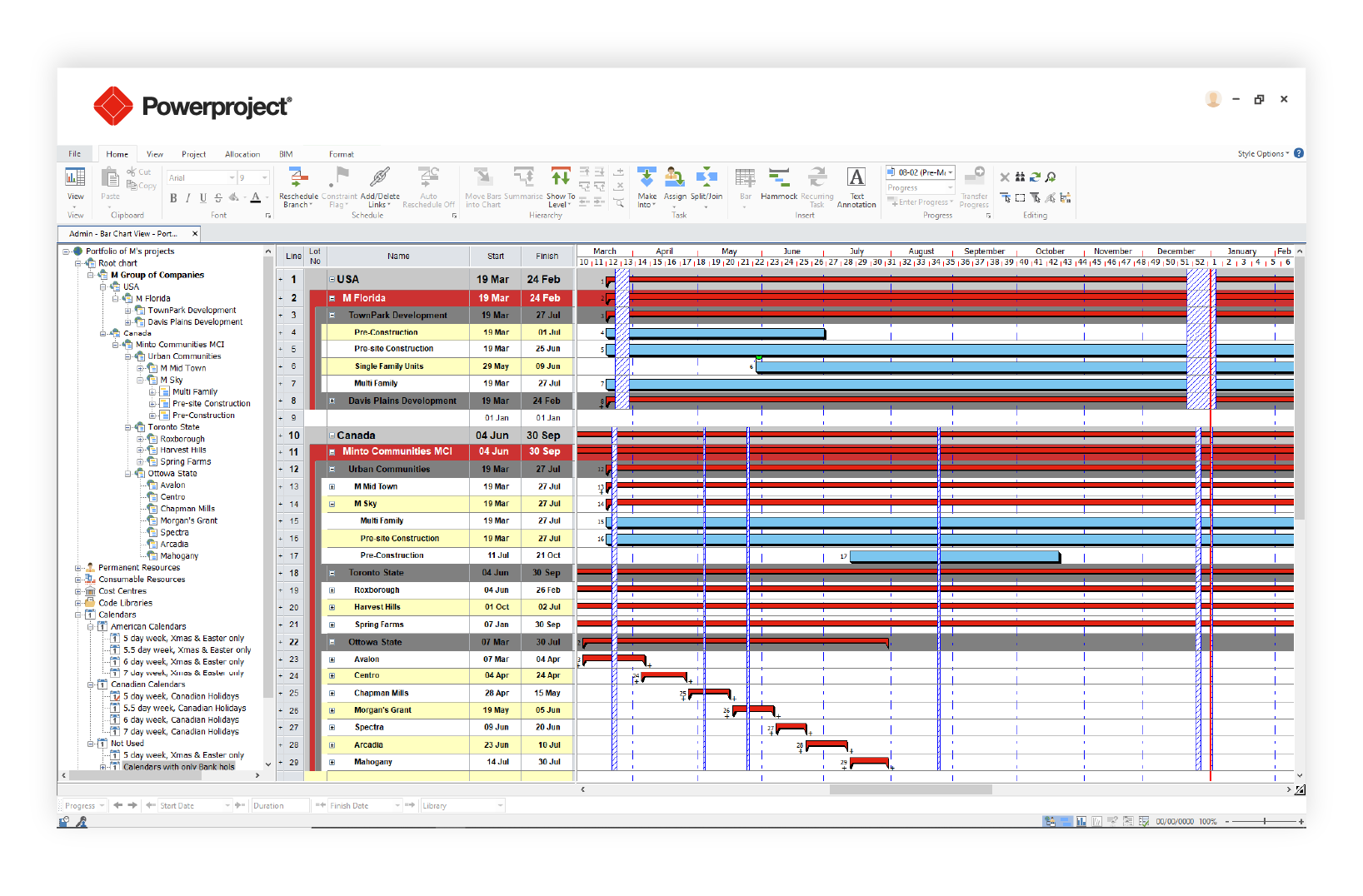Switch to the Allocation ribbon tab

pyautogui.click(x=242, y=154)
